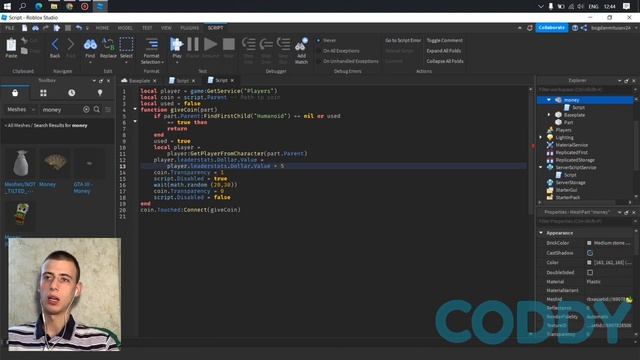Click Format Selection icon
This screenshot has width=640, height=360.
pyautogui.click(x=151, y=44)
